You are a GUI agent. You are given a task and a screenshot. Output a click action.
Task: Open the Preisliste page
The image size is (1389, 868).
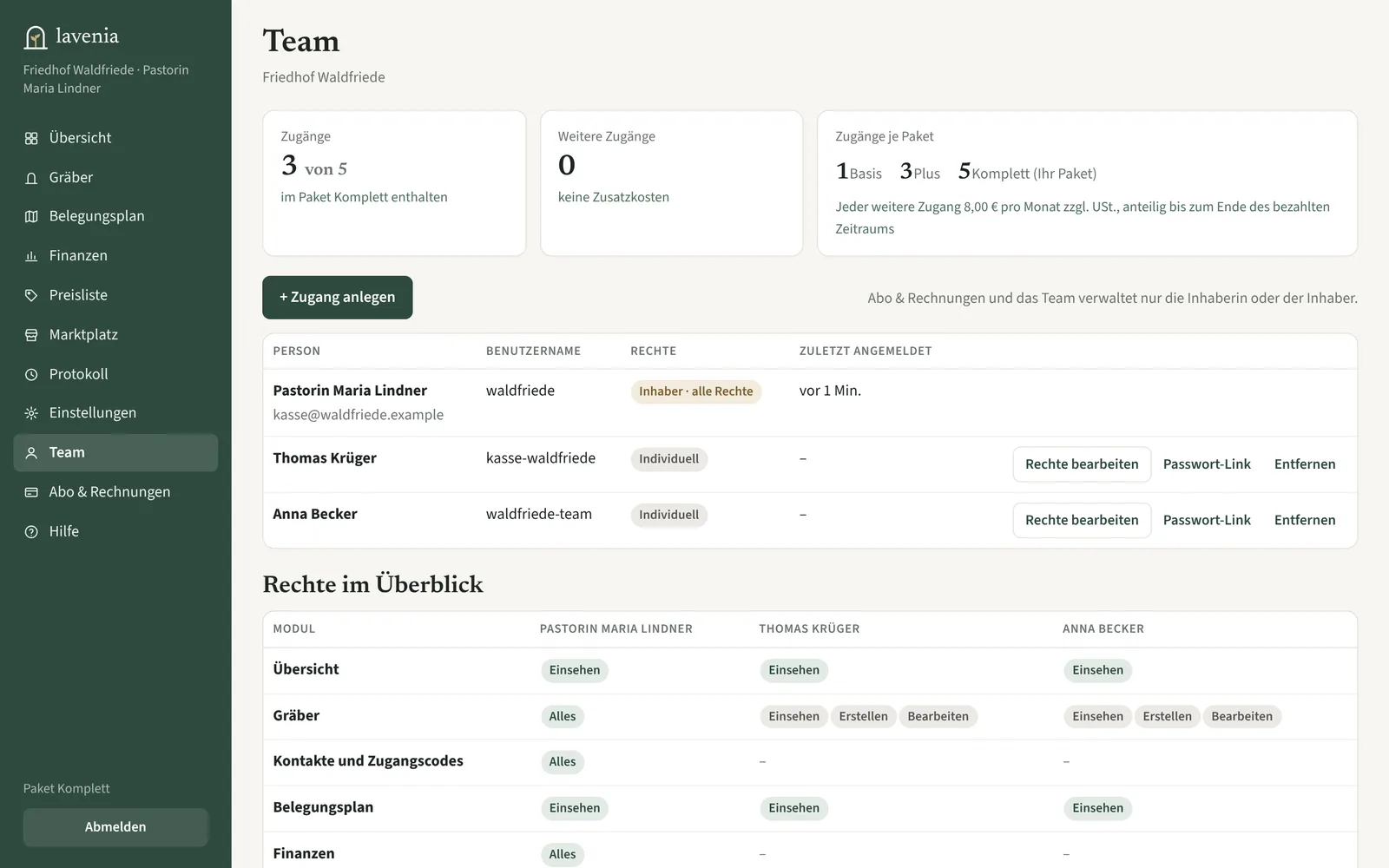115,295
